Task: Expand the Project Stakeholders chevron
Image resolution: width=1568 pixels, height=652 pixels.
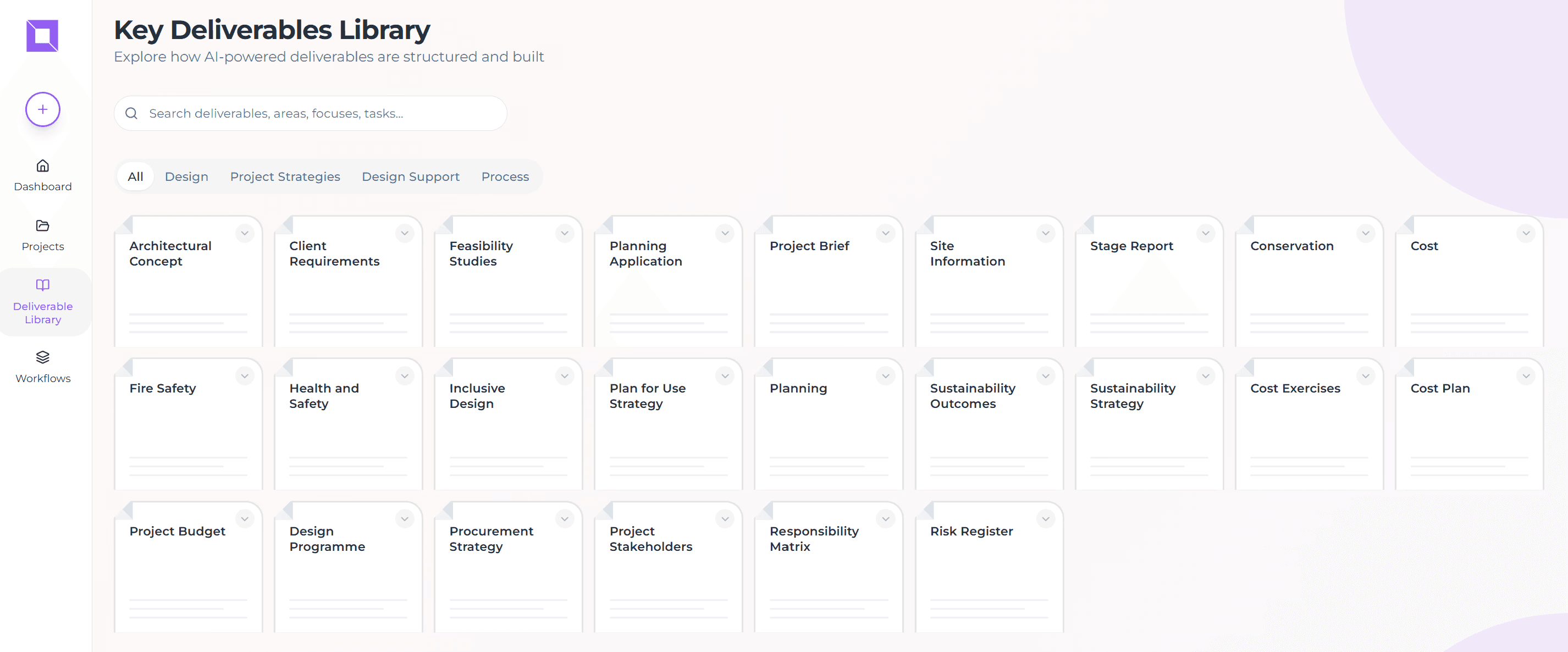Action: click(725, 518)
